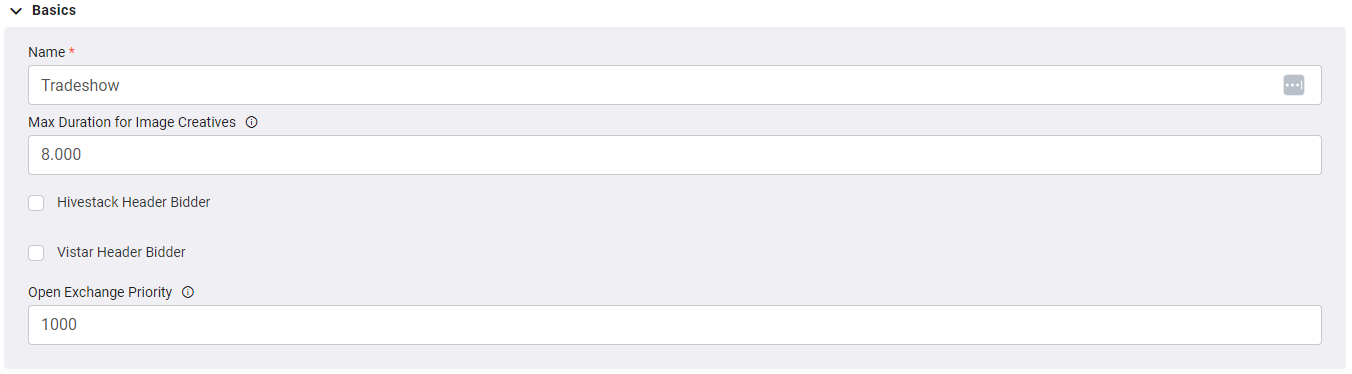Click the 8.000 value in the duration box
1352x374 pixels.
[x=61, y=156]
